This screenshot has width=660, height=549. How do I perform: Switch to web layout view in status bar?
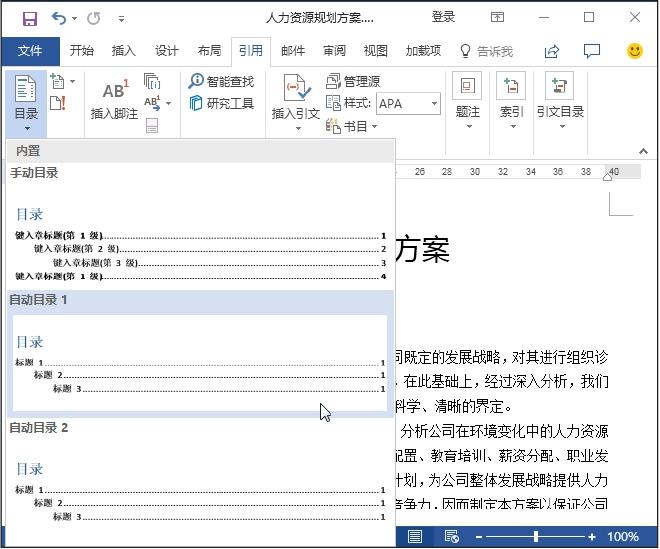[x=451, y=537]
